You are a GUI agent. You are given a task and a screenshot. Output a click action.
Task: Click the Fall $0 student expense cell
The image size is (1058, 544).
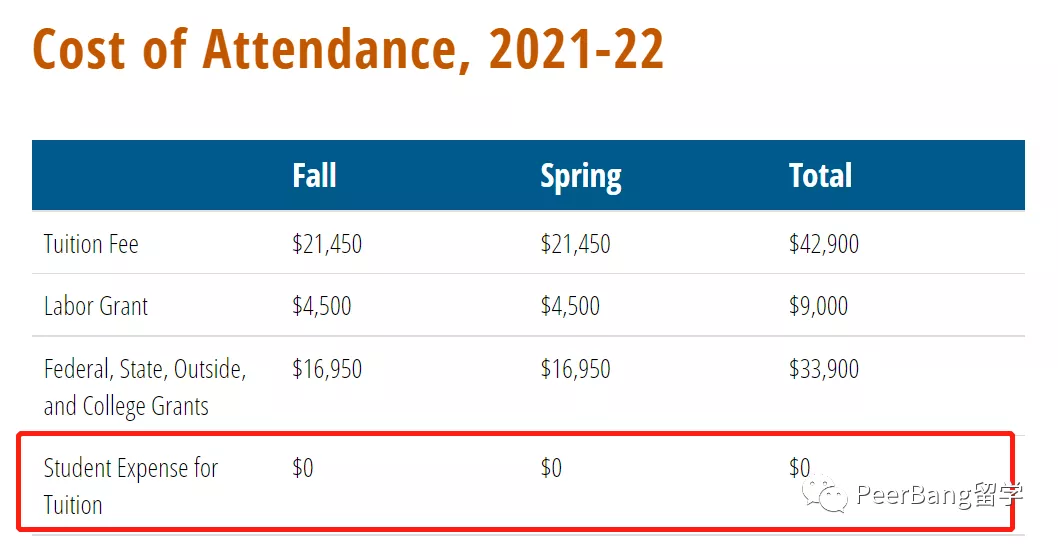[x=302, y=468]
